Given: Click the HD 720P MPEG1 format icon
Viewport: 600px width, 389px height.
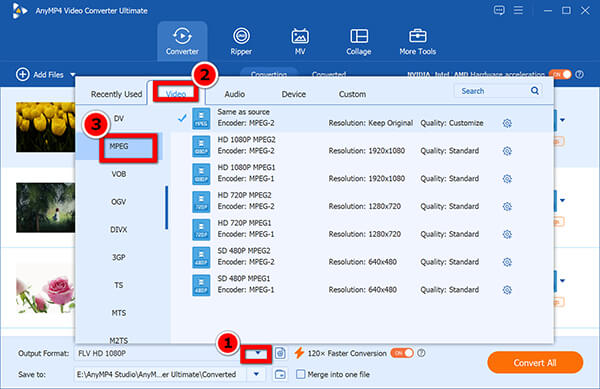Looking at the screenshot, I should tap(201, 230).
